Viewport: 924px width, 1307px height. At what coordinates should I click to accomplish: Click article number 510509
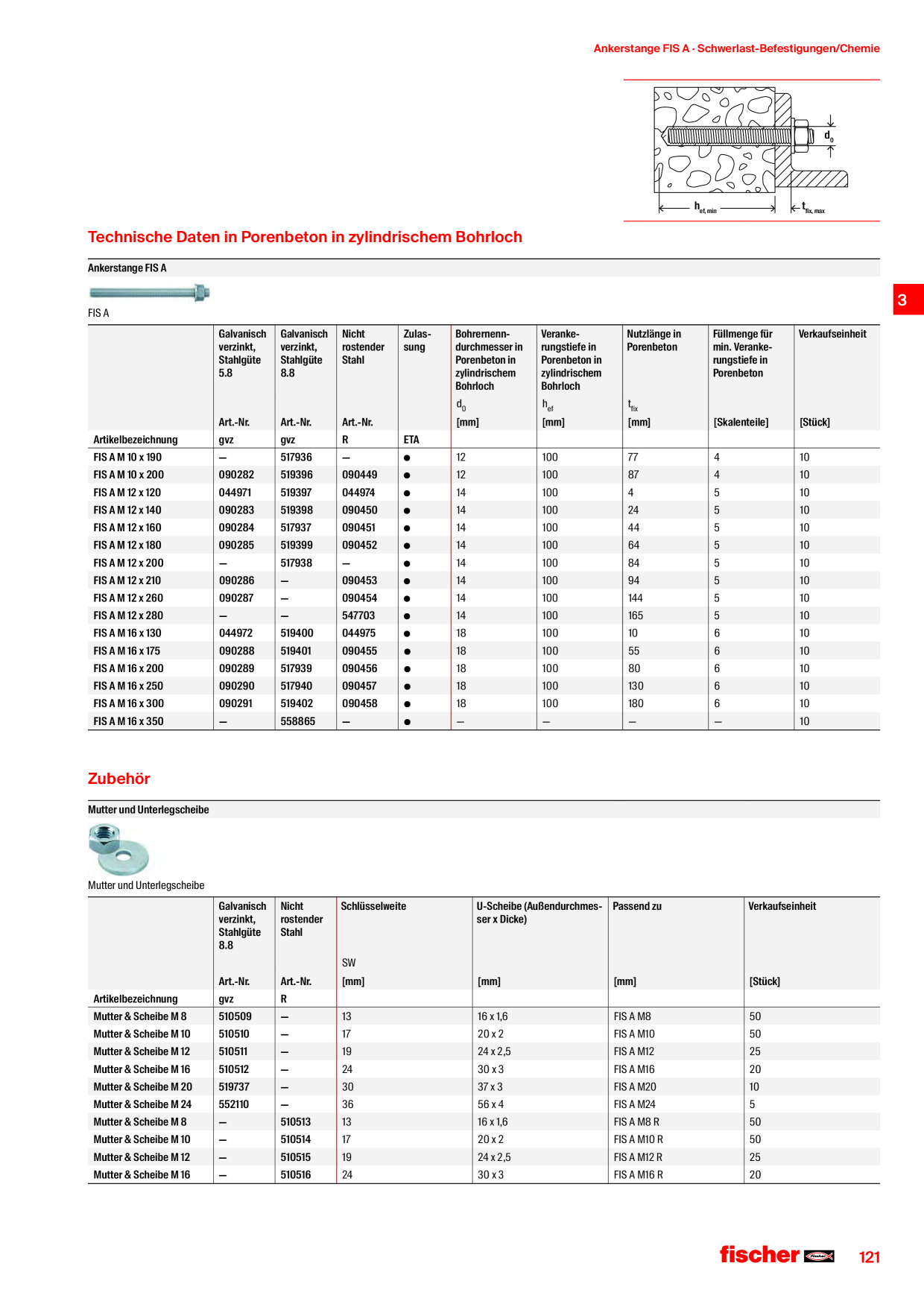(235, 1016)
